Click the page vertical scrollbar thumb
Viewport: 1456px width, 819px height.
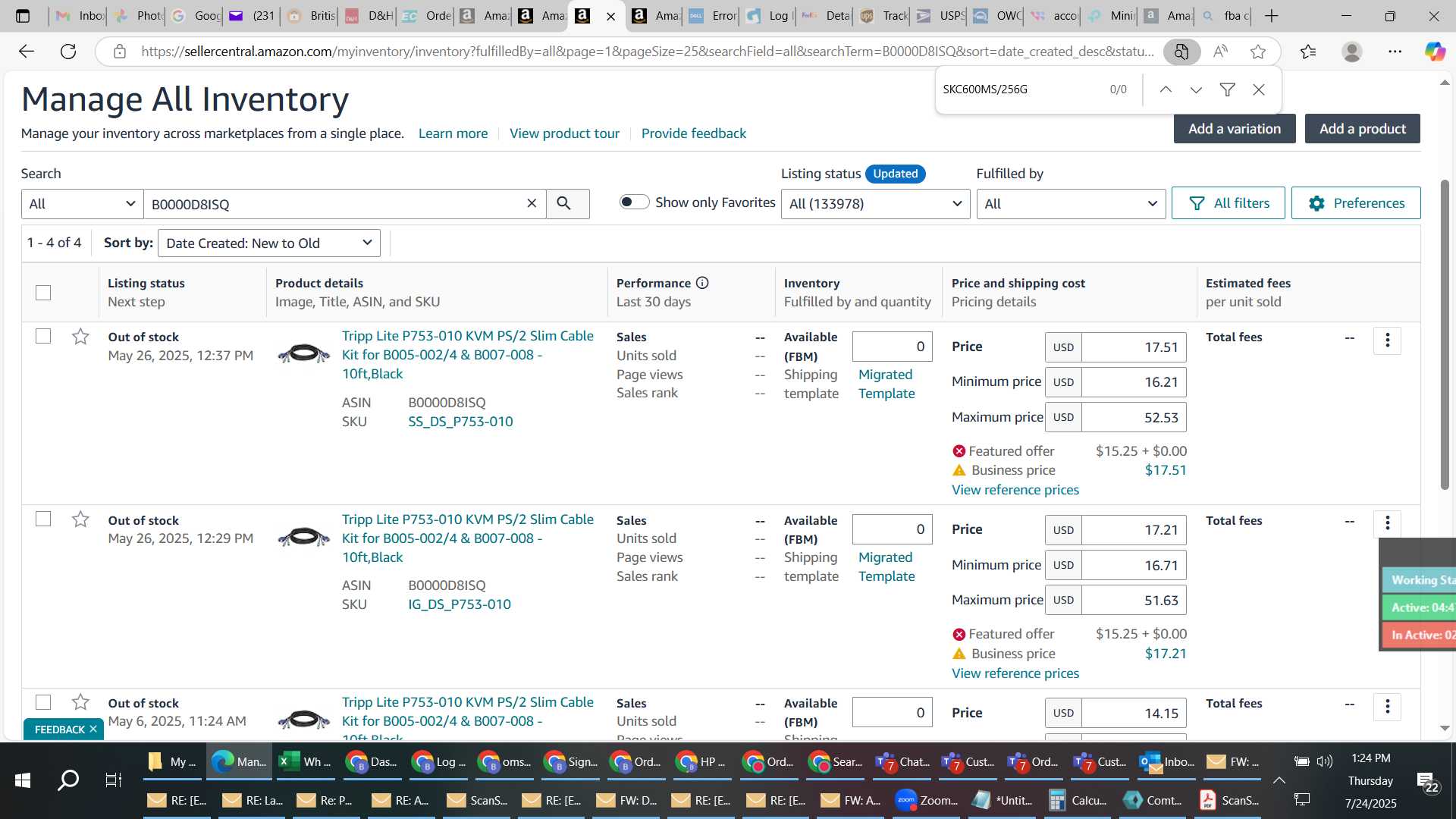(1445, 334)
